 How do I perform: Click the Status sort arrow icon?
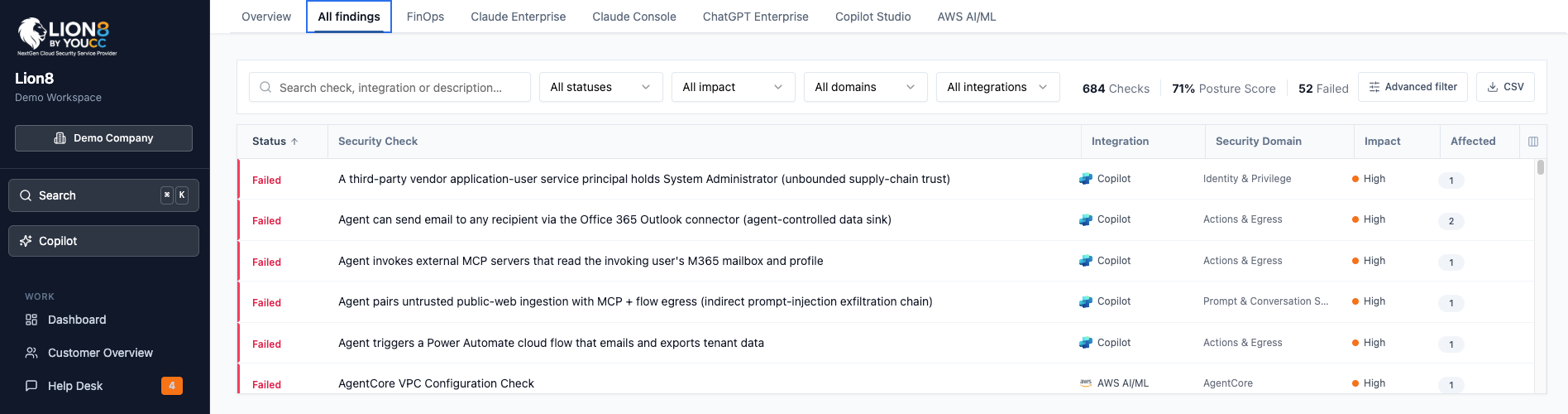[x=294, y=142]
